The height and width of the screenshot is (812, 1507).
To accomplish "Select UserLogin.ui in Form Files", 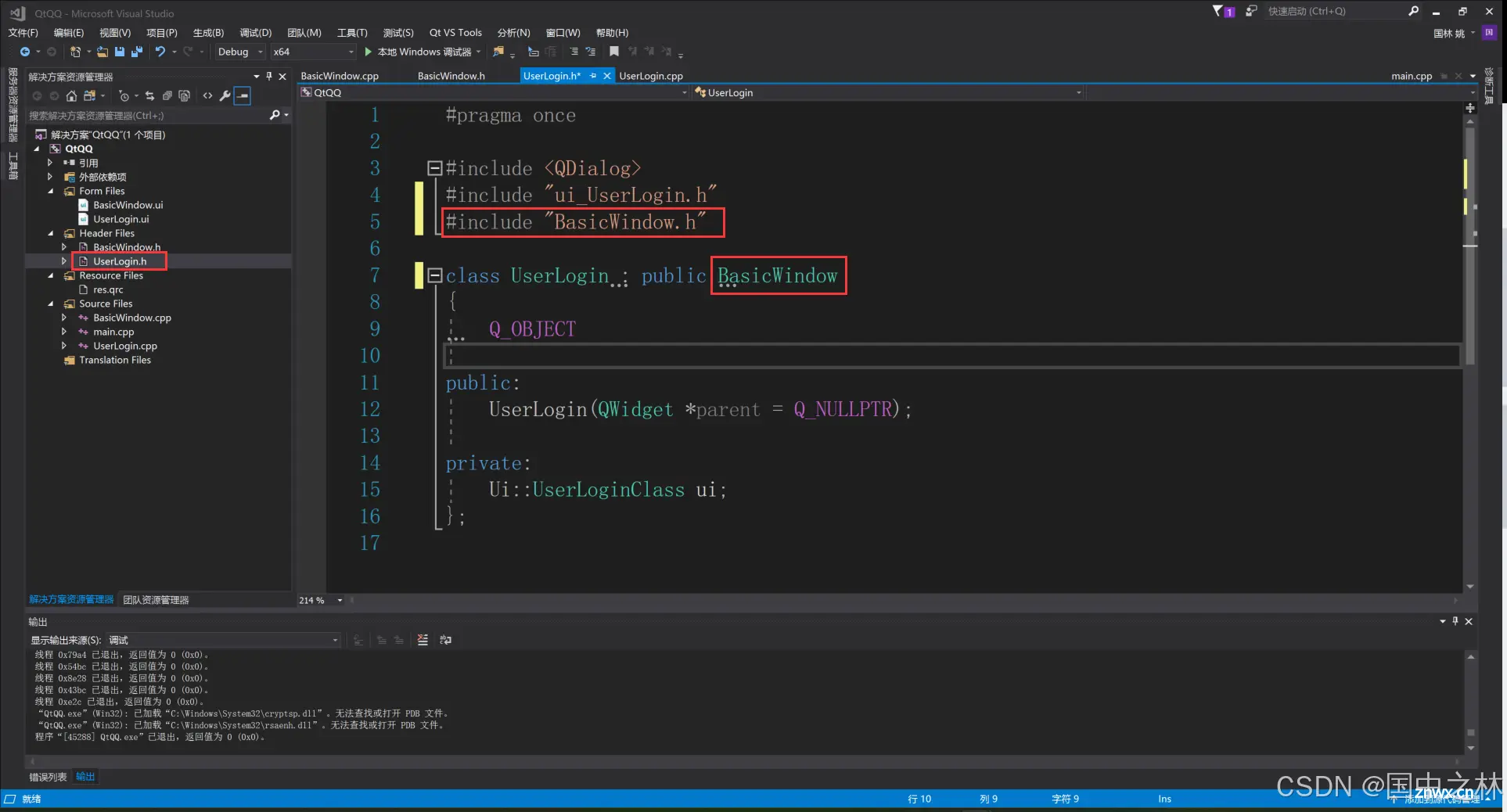I will point(120,219).
